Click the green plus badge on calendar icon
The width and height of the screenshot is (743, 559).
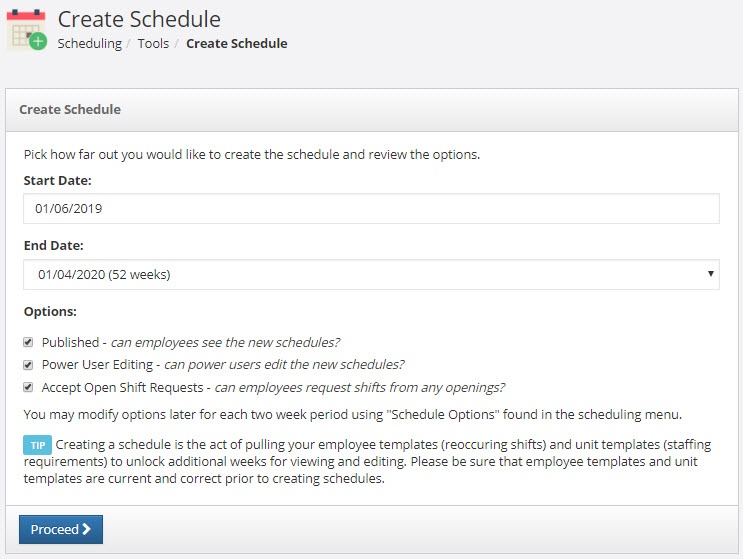click(x=38, y=42)
